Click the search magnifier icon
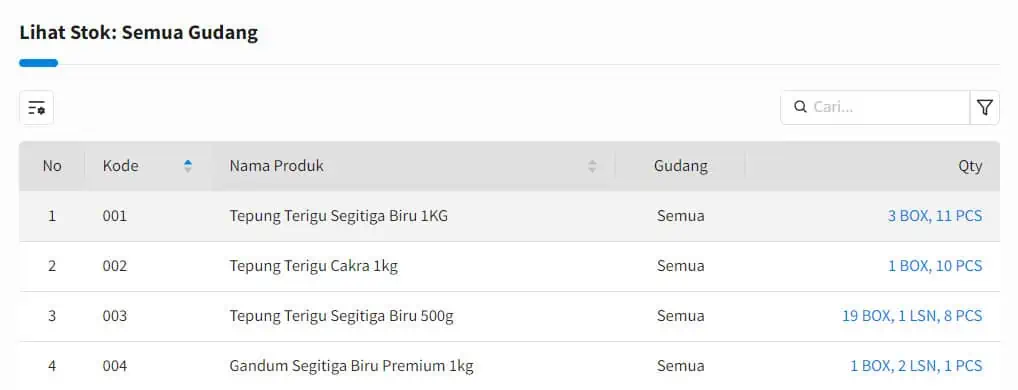The image size is (1018, 390). click(801, 107)
